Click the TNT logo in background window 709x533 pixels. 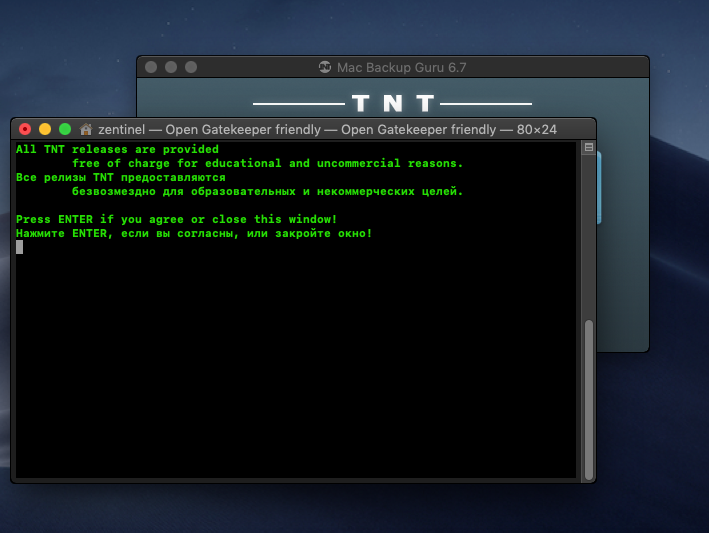(x=392, y=103)
